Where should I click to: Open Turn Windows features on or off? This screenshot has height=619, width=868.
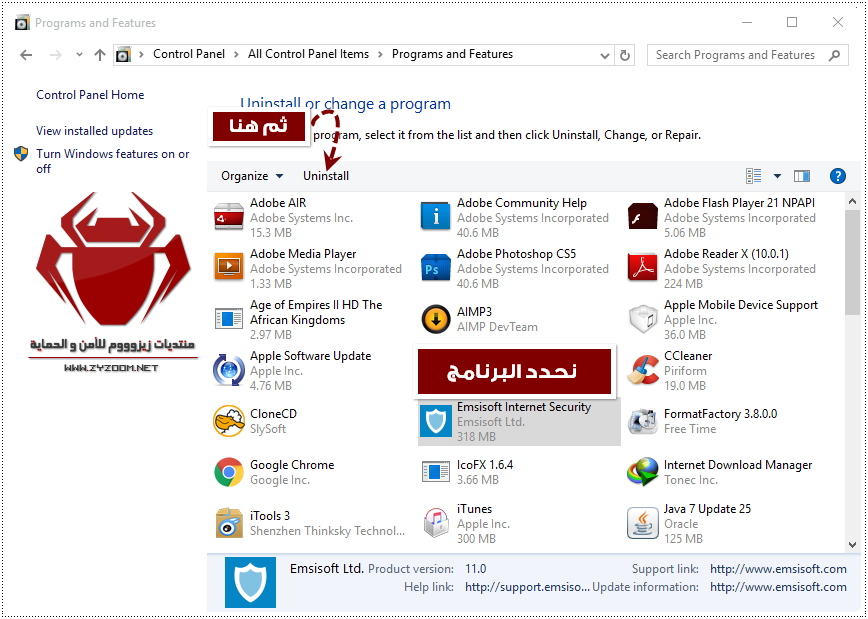(113, 161)
